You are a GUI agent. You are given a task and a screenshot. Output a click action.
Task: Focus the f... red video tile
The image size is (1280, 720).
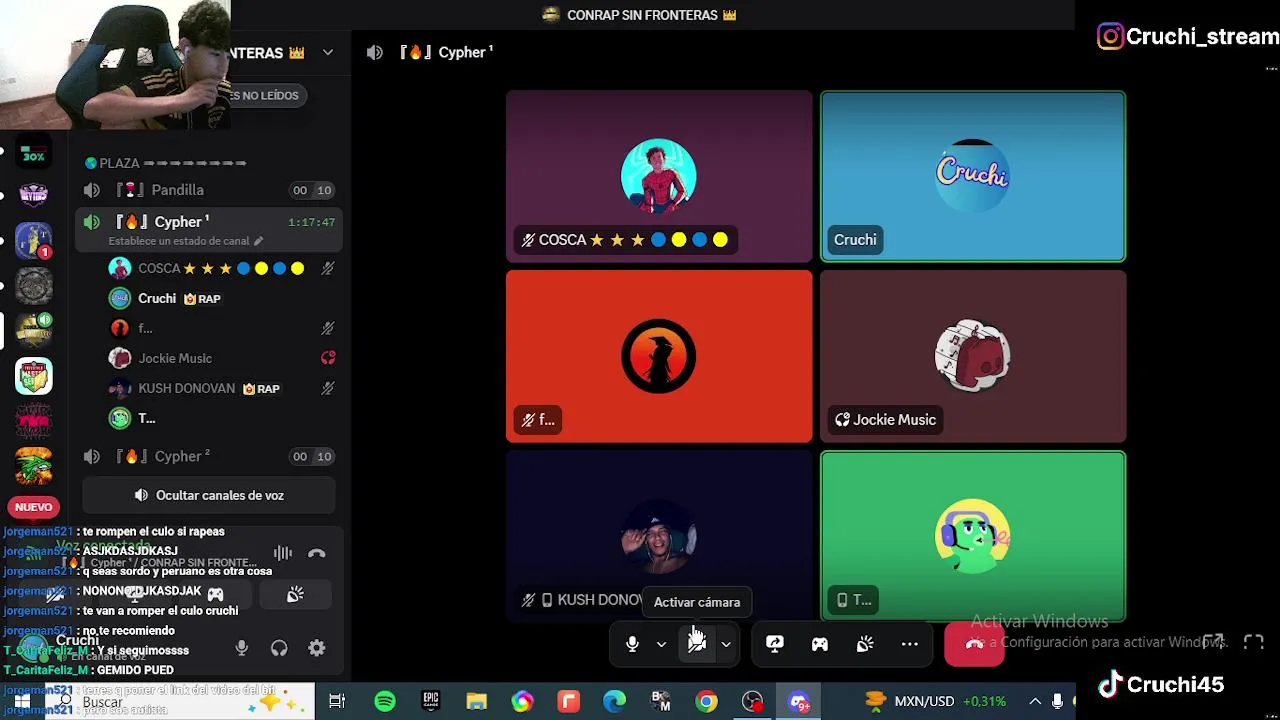659,357
